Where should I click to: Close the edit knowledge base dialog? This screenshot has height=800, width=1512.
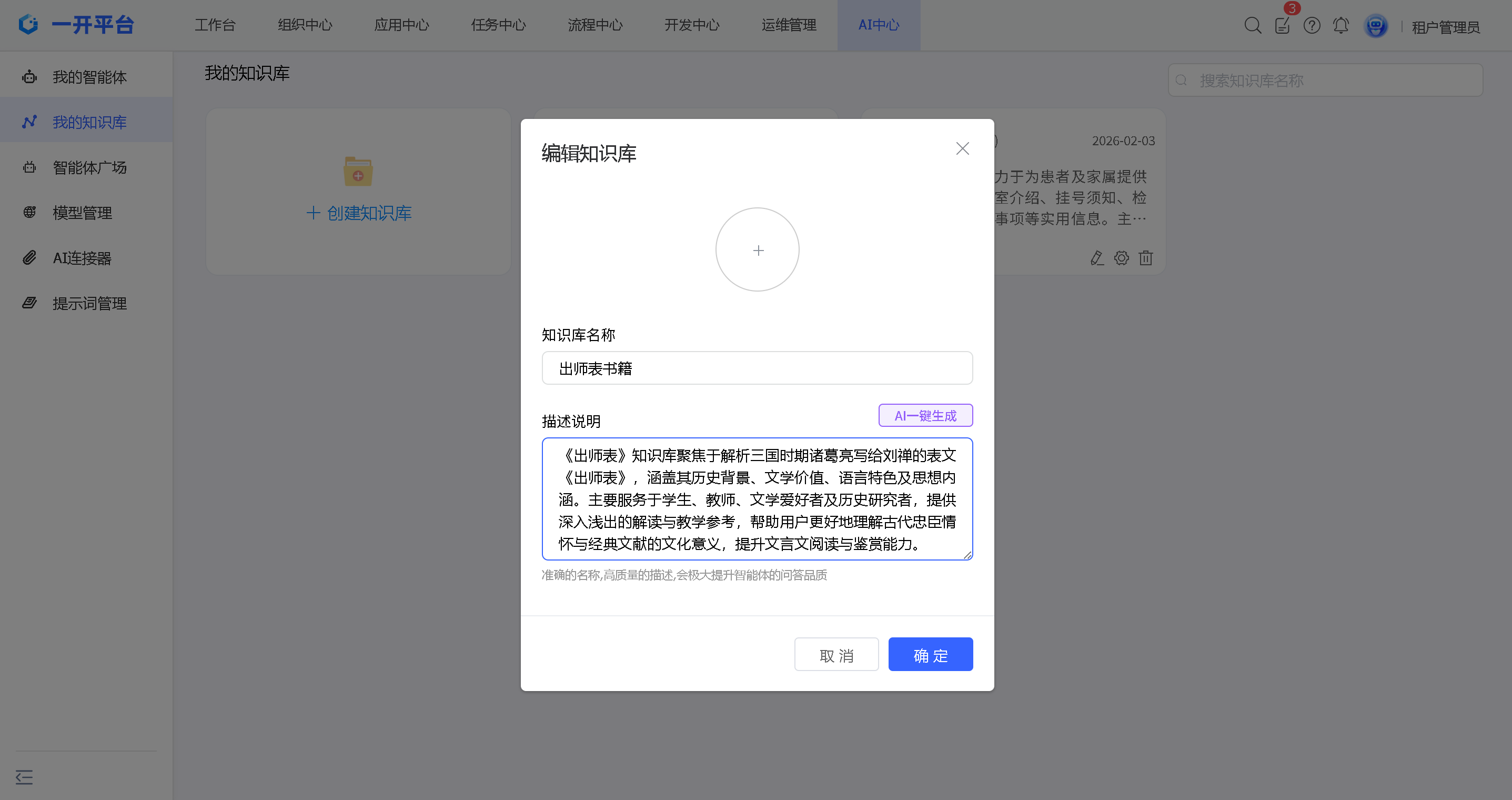coord(962,148)
